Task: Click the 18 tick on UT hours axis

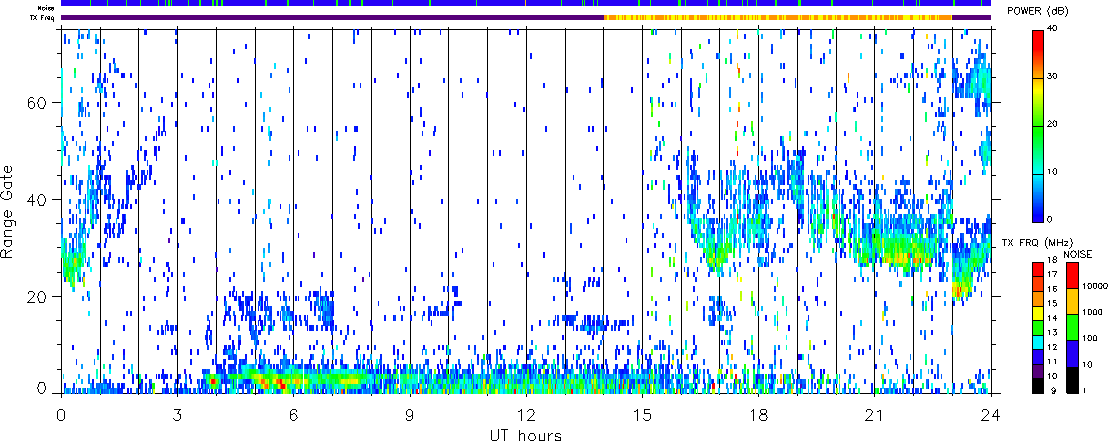Action: click(x=758, y=414)
